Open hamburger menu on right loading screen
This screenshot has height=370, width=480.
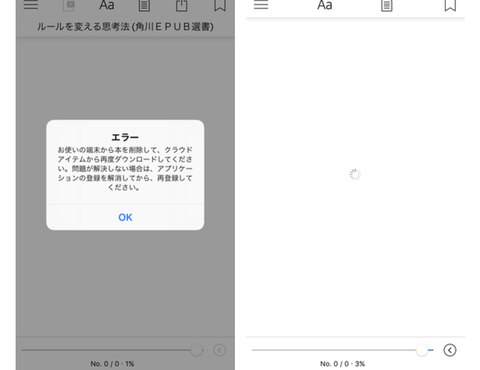pos(261,5)
